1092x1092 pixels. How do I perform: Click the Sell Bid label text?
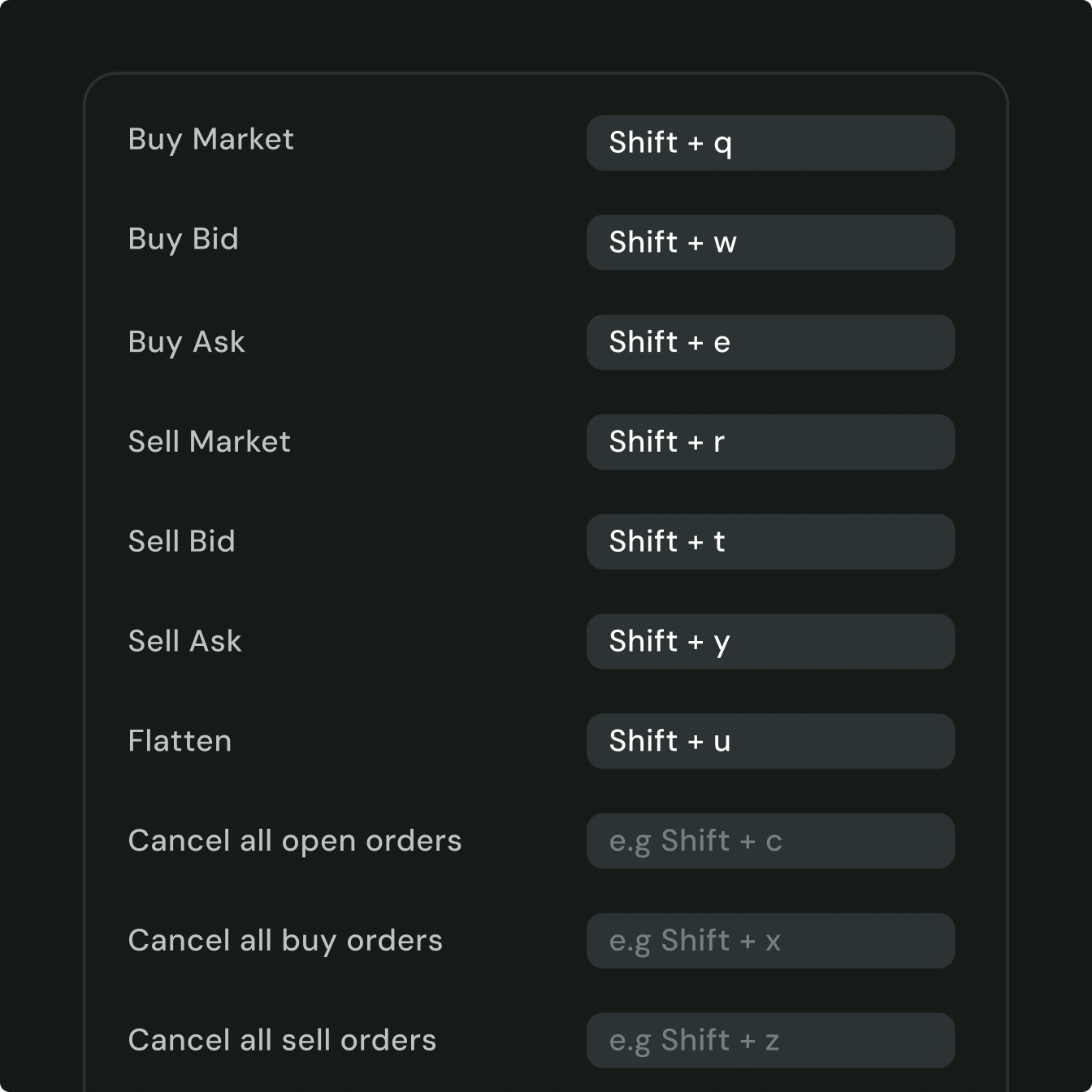coord(182,541)
